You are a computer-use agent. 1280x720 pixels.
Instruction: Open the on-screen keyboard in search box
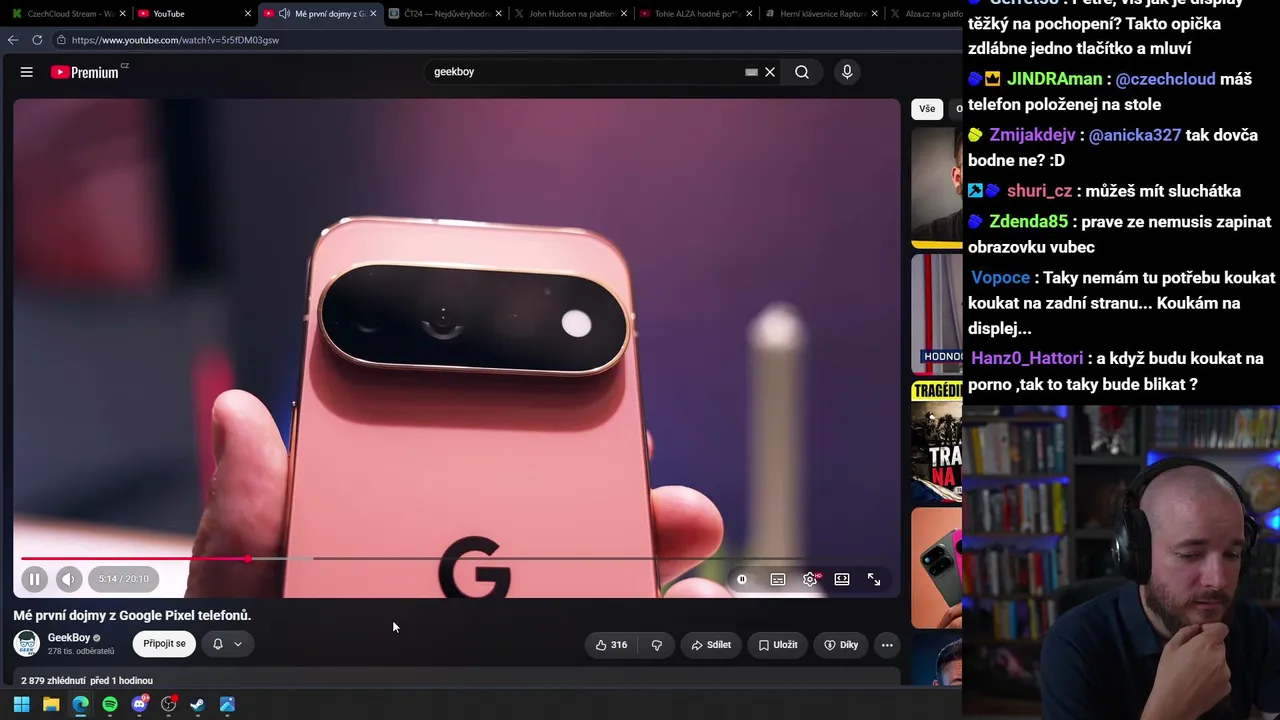[x=751, y=72]
